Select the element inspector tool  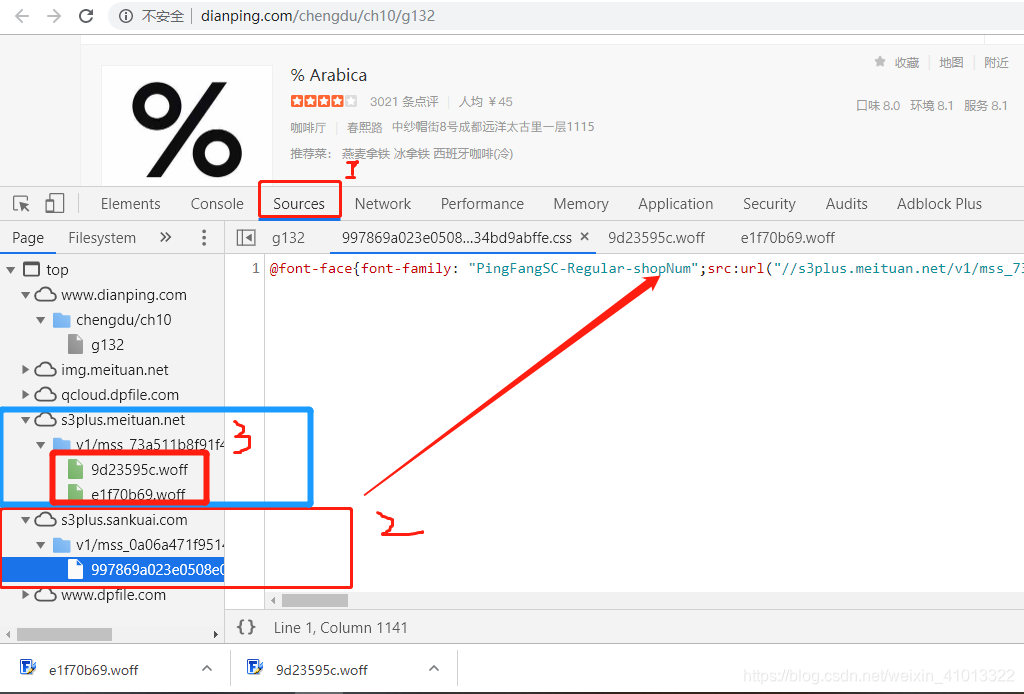21,204
